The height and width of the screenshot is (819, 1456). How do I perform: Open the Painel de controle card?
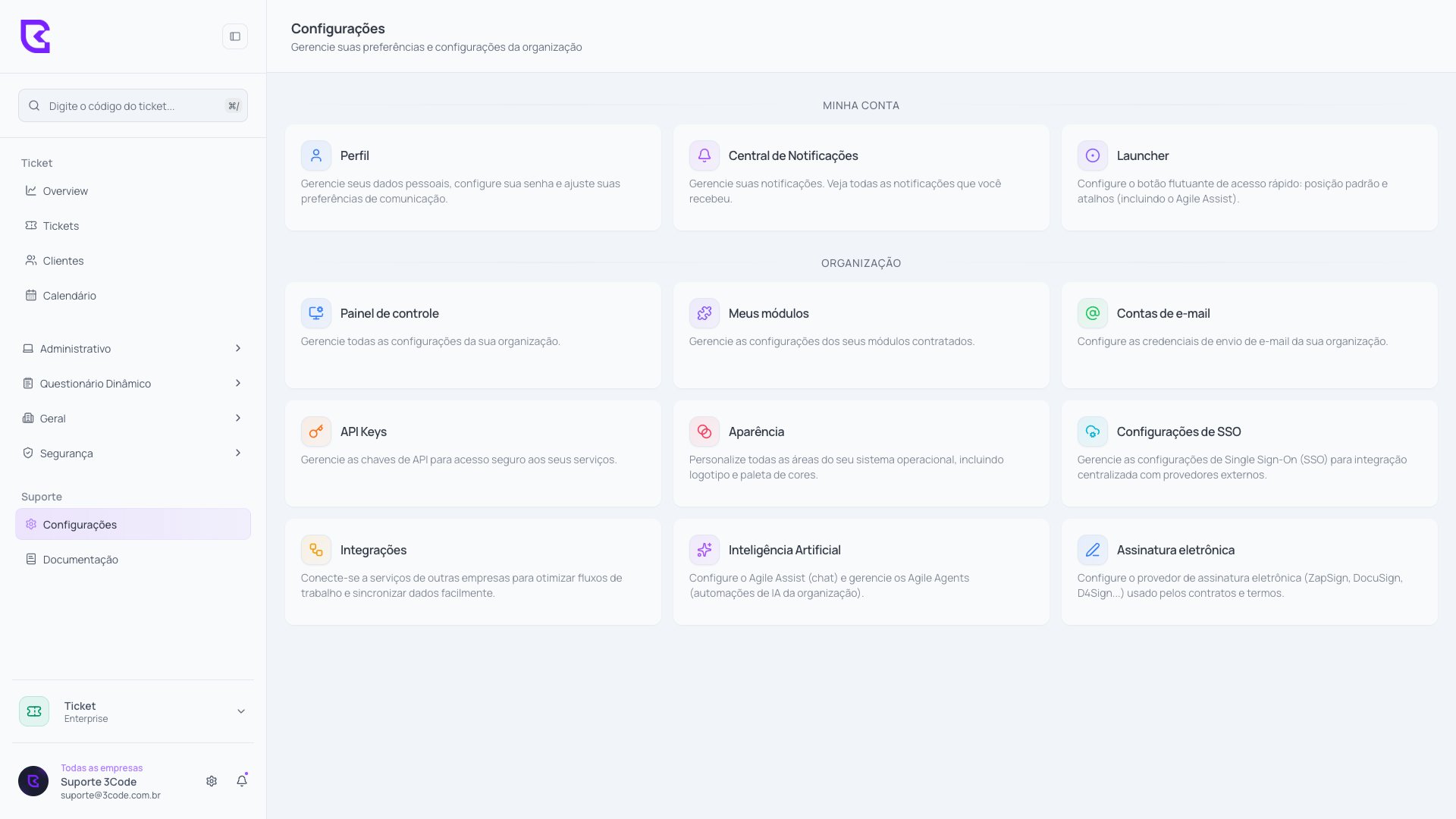[x=473, y=335]
